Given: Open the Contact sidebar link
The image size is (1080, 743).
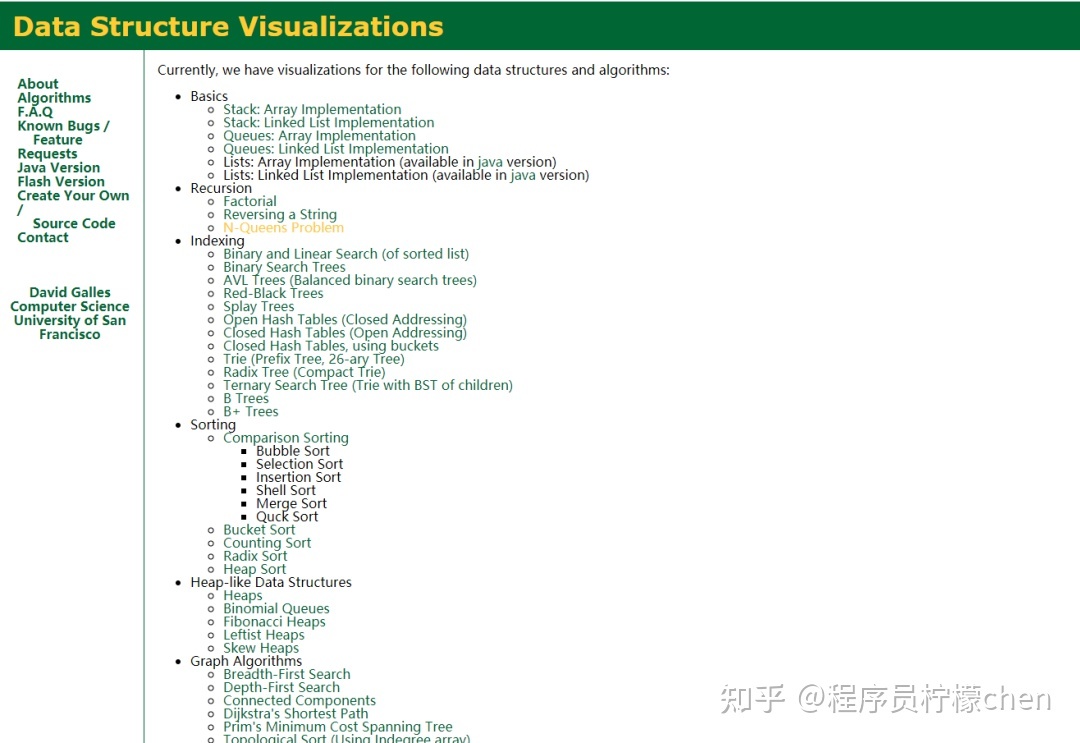Looking at the screenshot, I should [43, 238].
